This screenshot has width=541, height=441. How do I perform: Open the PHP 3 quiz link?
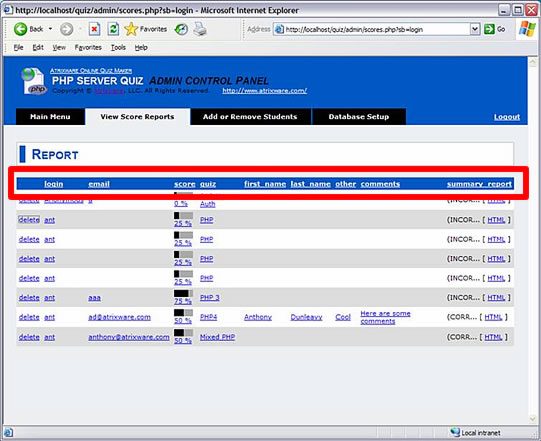[x=209, y=297]
